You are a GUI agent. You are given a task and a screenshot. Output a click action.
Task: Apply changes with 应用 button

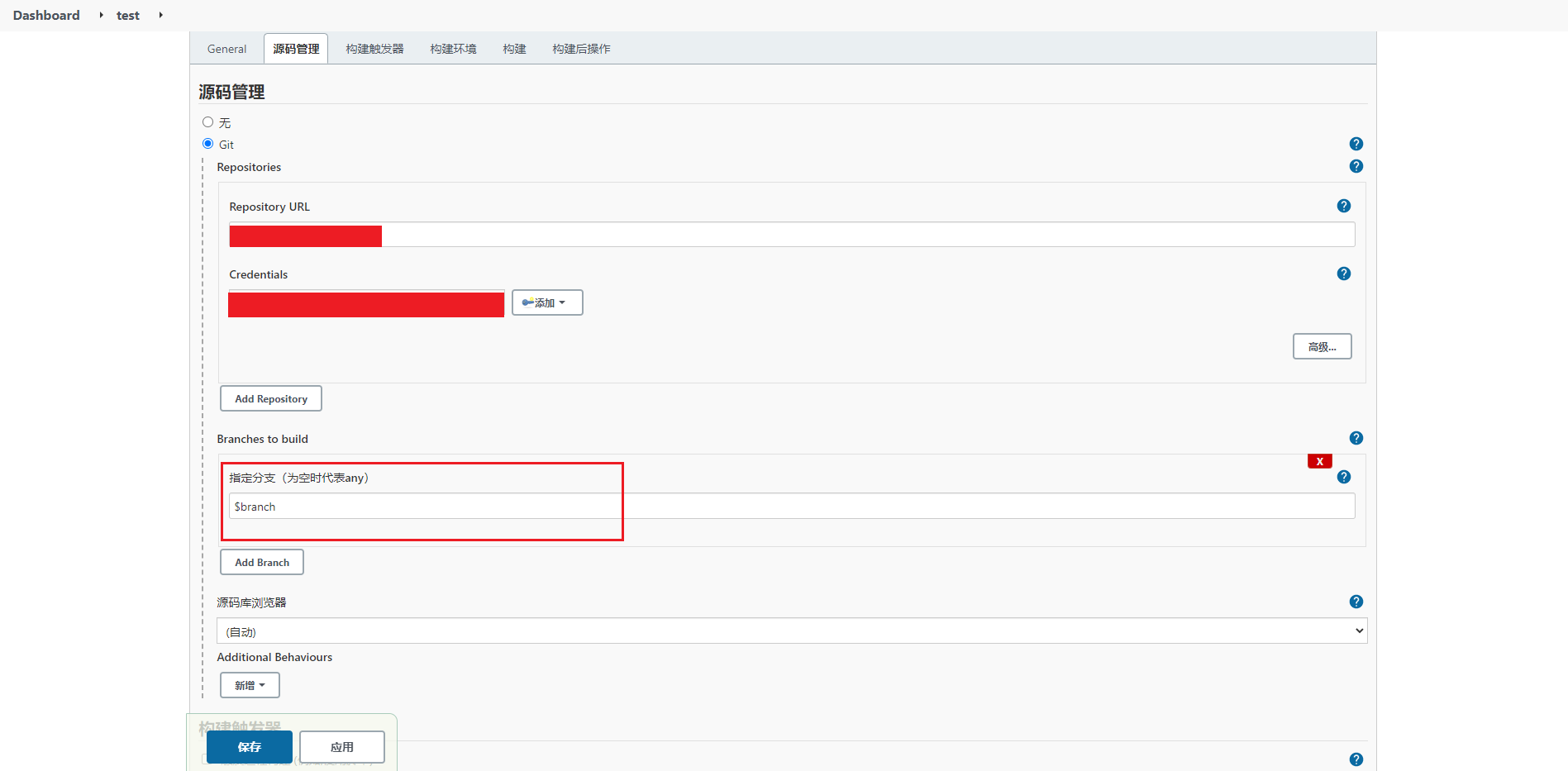pos(341,747)
